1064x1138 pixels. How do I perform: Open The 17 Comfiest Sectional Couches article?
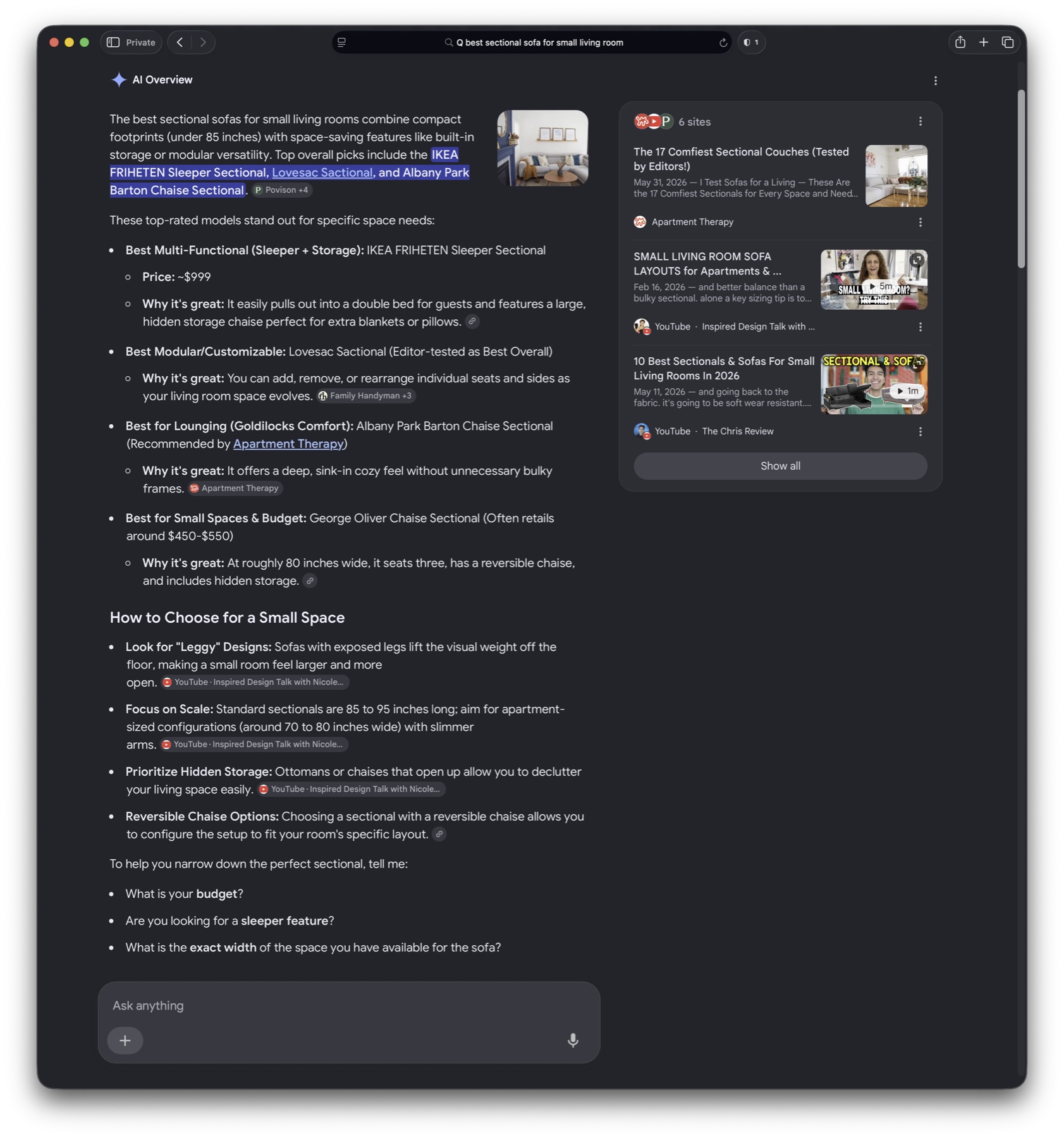coord(741,159)
